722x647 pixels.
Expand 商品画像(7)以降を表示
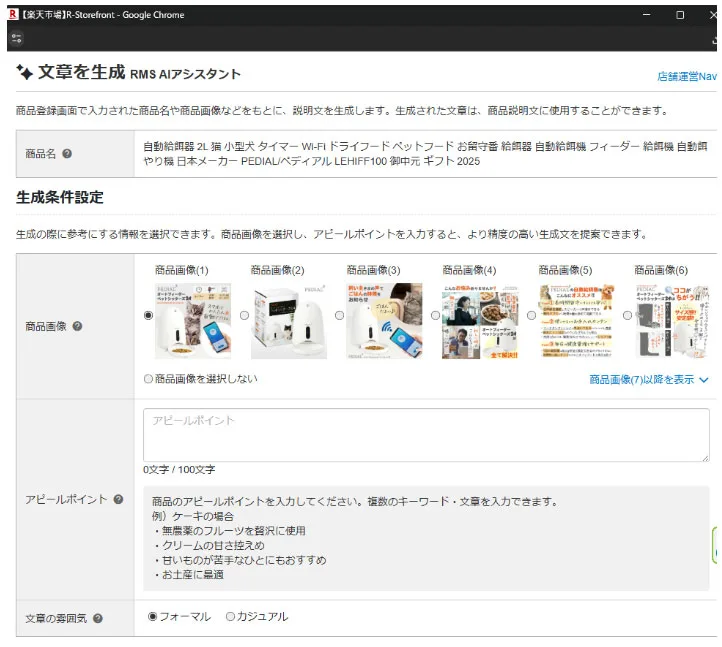coord(648,380)
